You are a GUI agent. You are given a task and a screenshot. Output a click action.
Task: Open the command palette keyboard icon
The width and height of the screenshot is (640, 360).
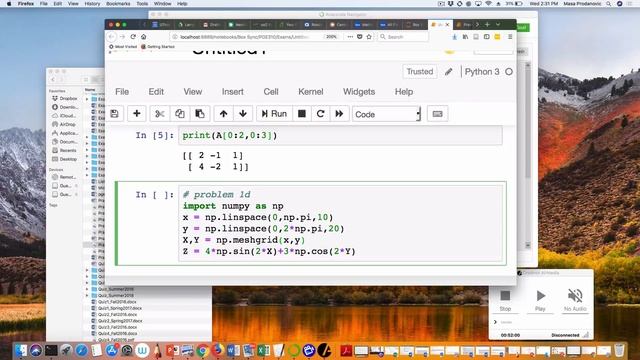[438, 114]
